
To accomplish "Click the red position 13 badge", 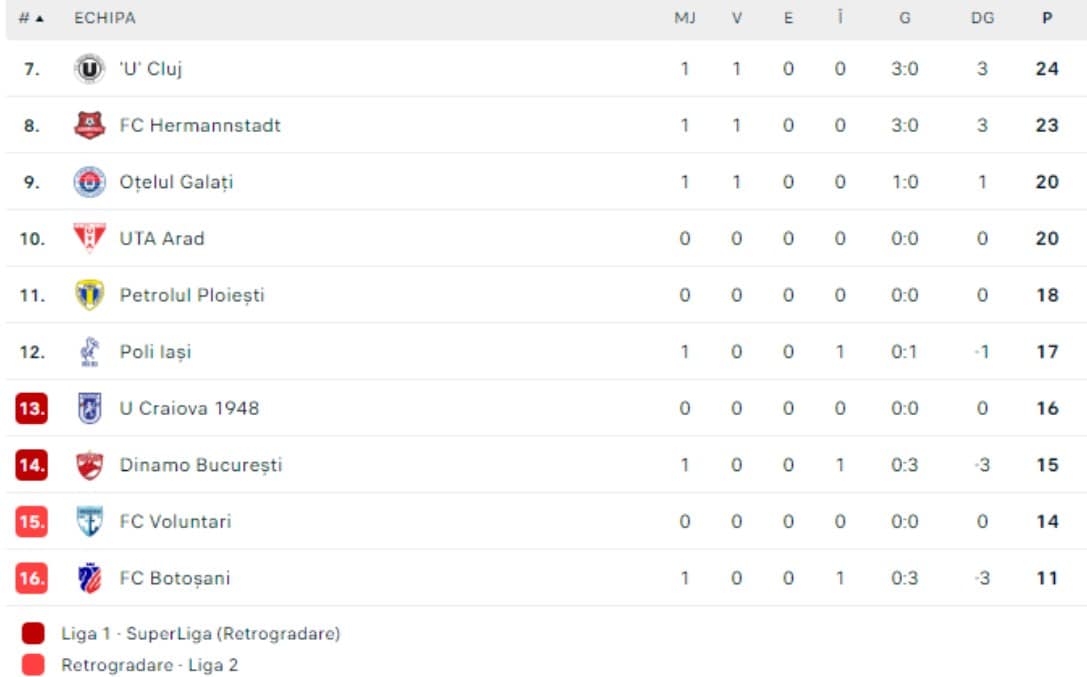I will click(32, 408).
